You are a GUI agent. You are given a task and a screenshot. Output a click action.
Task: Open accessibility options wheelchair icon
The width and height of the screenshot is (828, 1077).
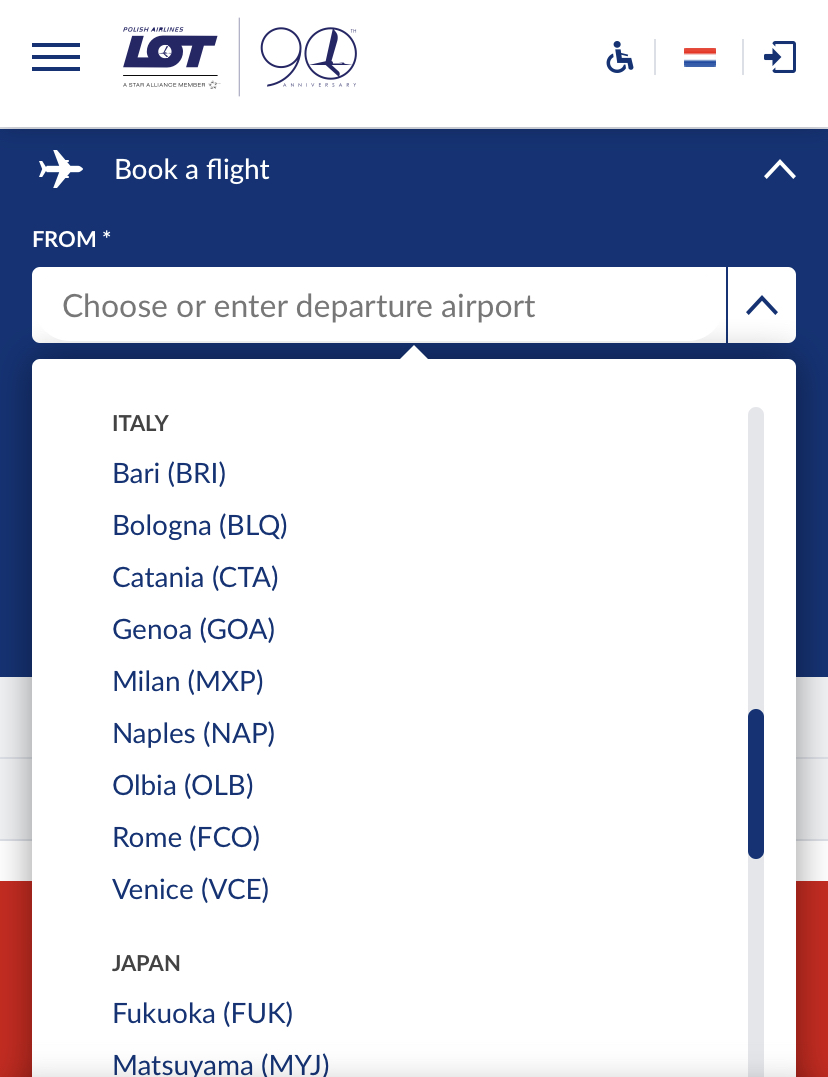point(620,57)
